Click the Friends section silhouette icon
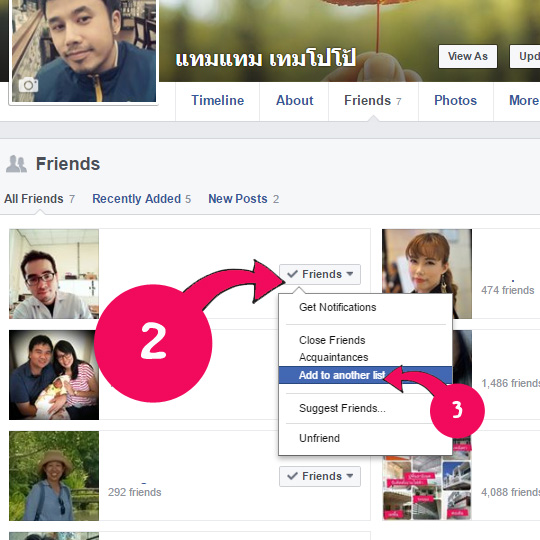 (16, 164)
